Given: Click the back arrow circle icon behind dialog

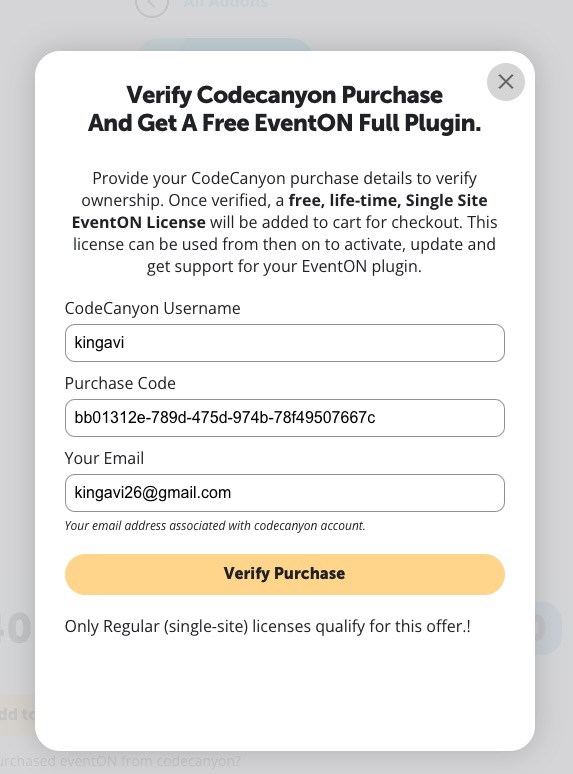Looking at the screenshot, I should 152,5.
